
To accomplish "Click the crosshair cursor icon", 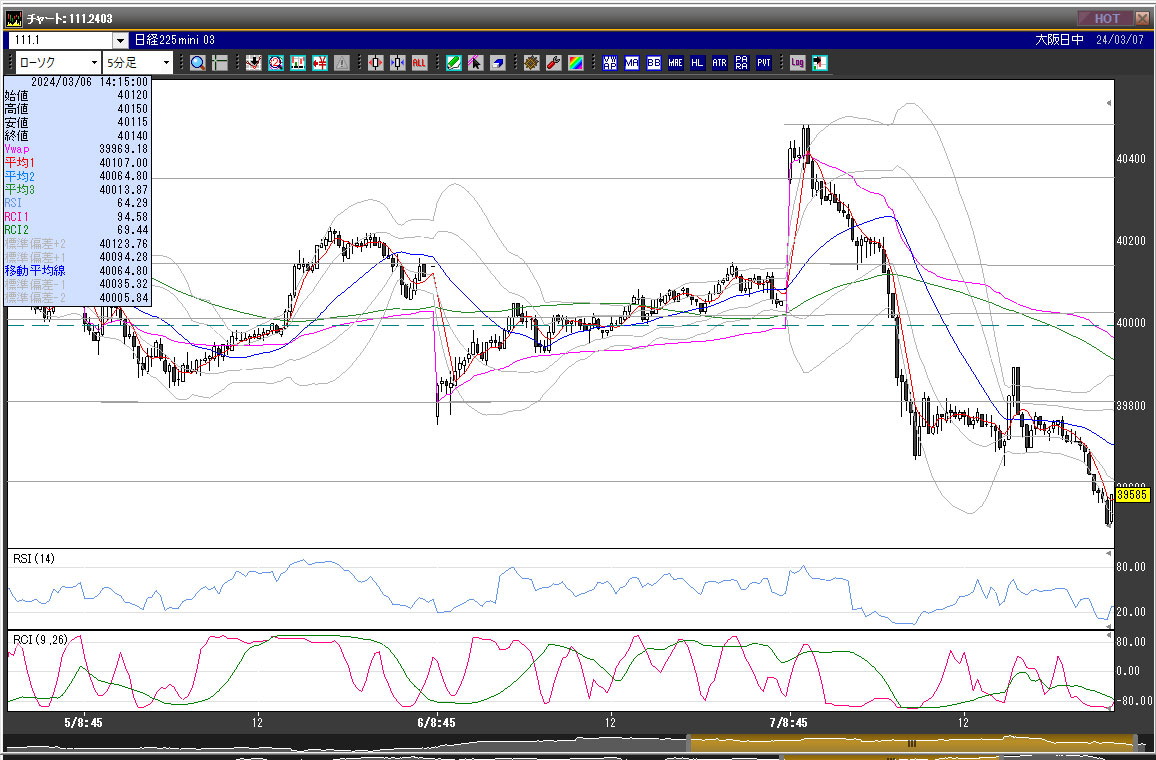I will [219, 63].
